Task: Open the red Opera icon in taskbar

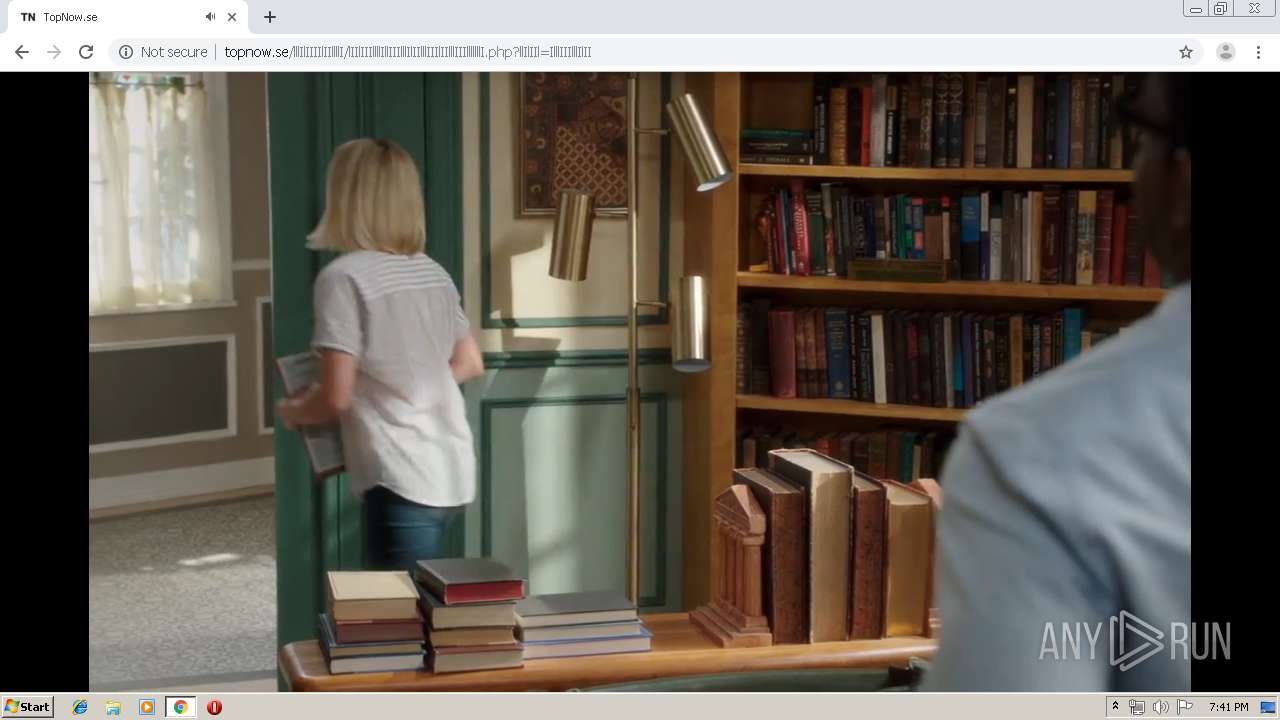Action: (214, 707)
